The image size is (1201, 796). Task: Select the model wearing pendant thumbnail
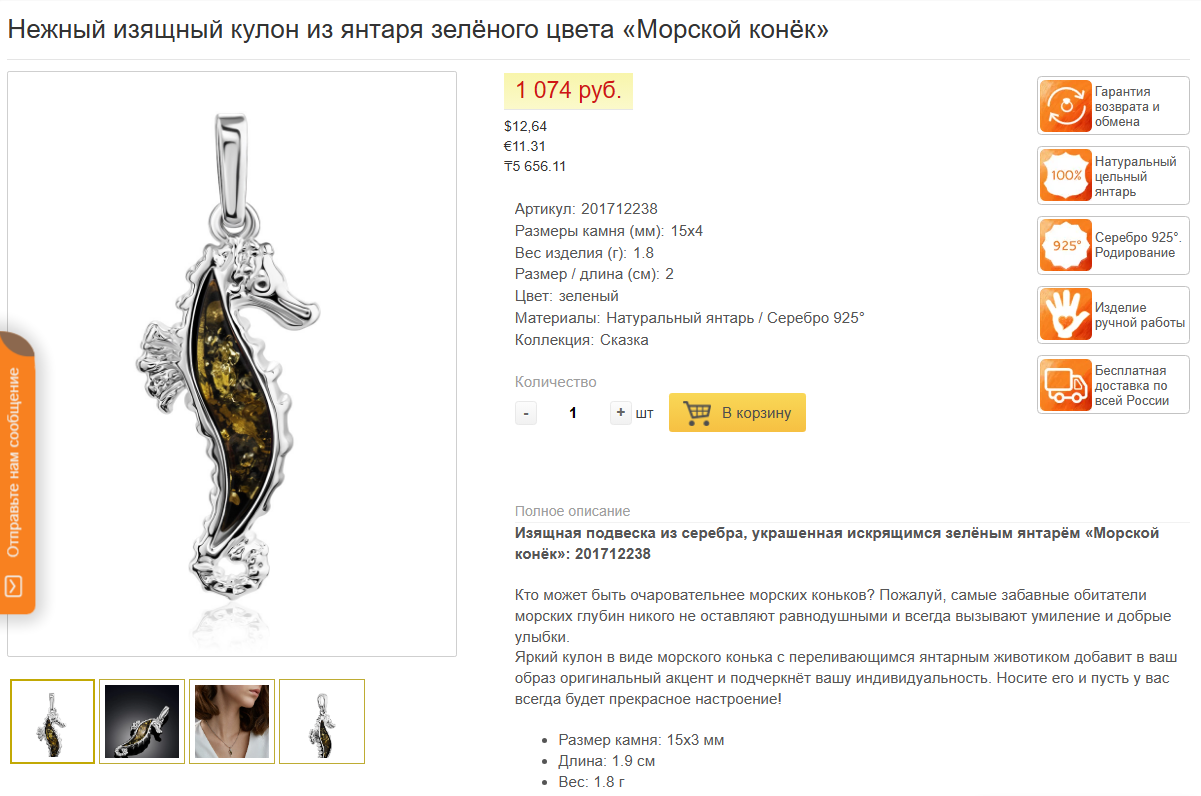tap(232, 722)
